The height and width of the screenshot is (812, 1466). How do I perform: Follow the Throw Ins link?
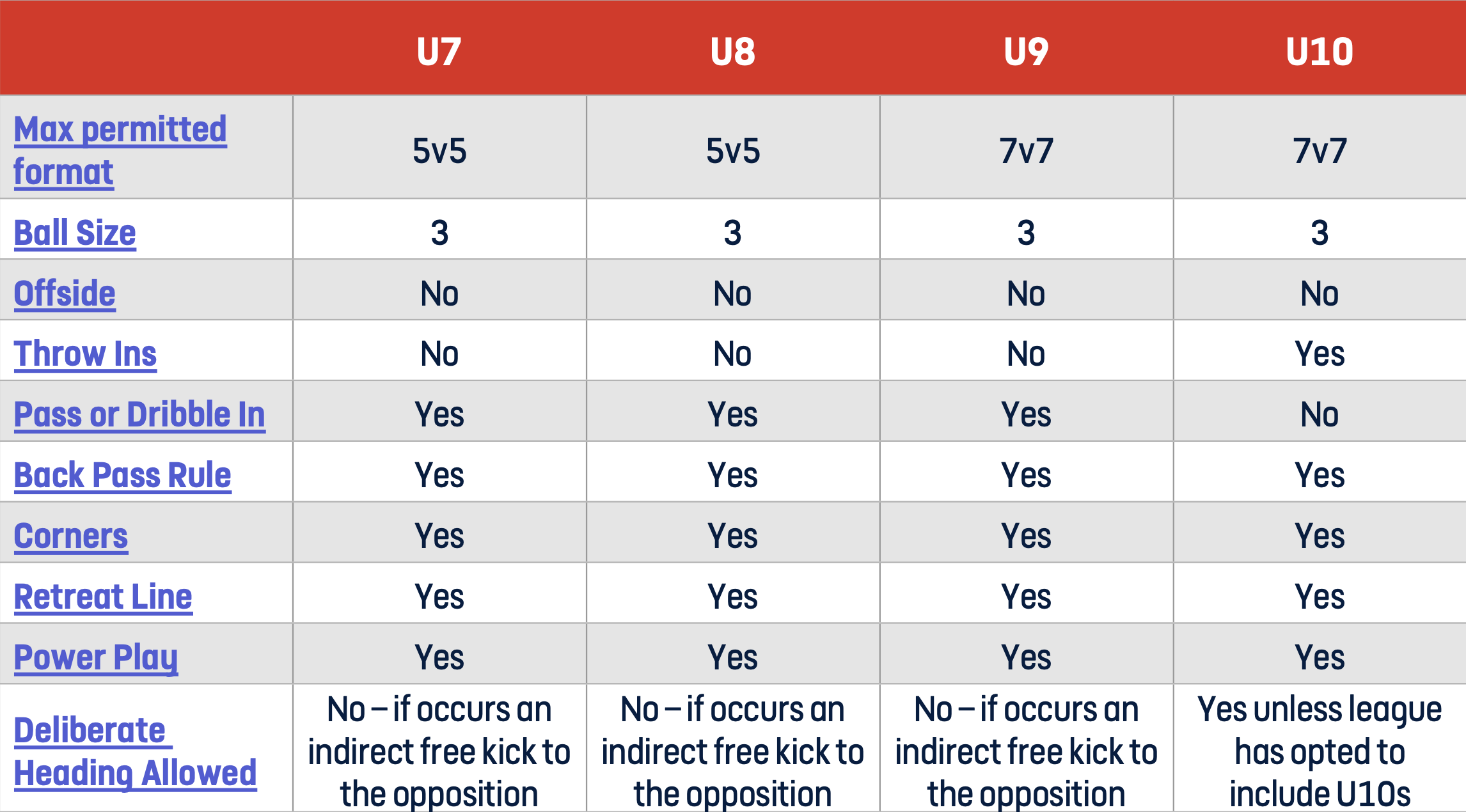[x=85, y=354]
